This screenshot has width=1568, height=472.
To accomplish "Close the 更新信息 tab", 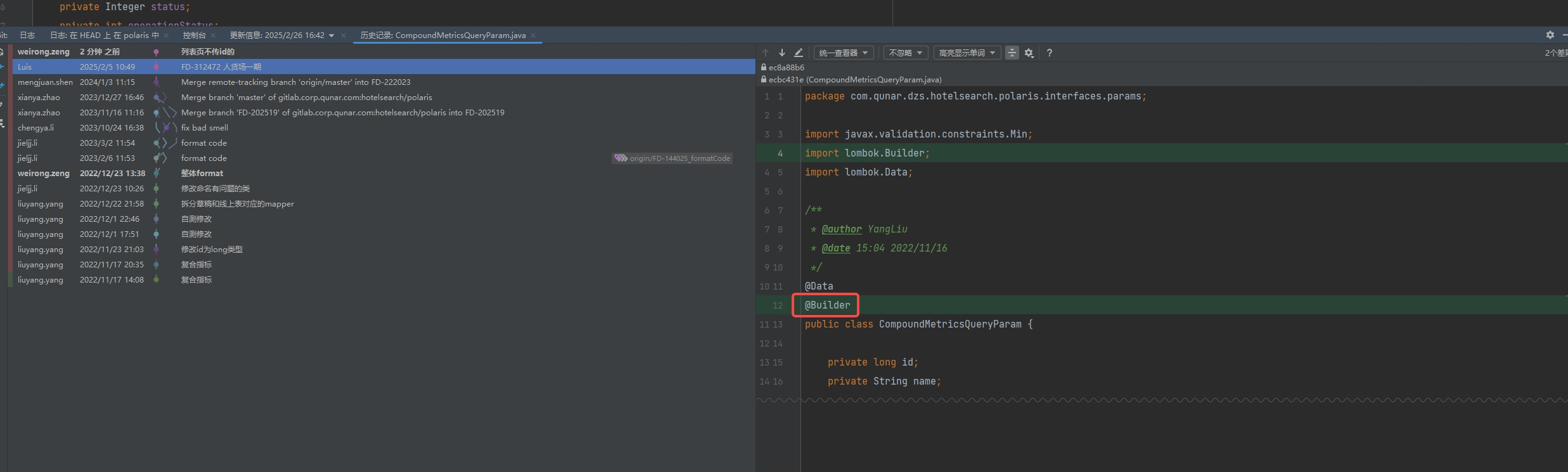I will 344,35.
